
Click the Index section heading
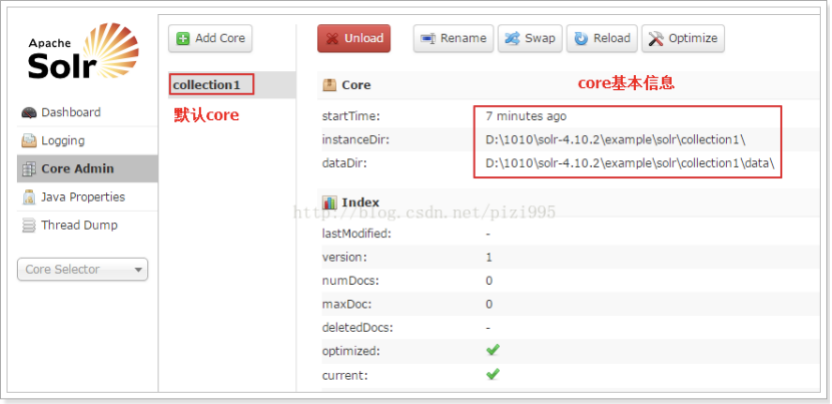tap(361, 202)
